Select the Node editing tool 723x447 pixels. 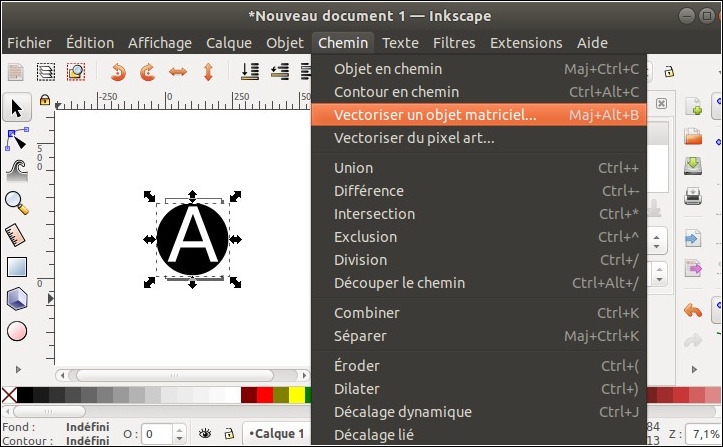pos(17,139)
